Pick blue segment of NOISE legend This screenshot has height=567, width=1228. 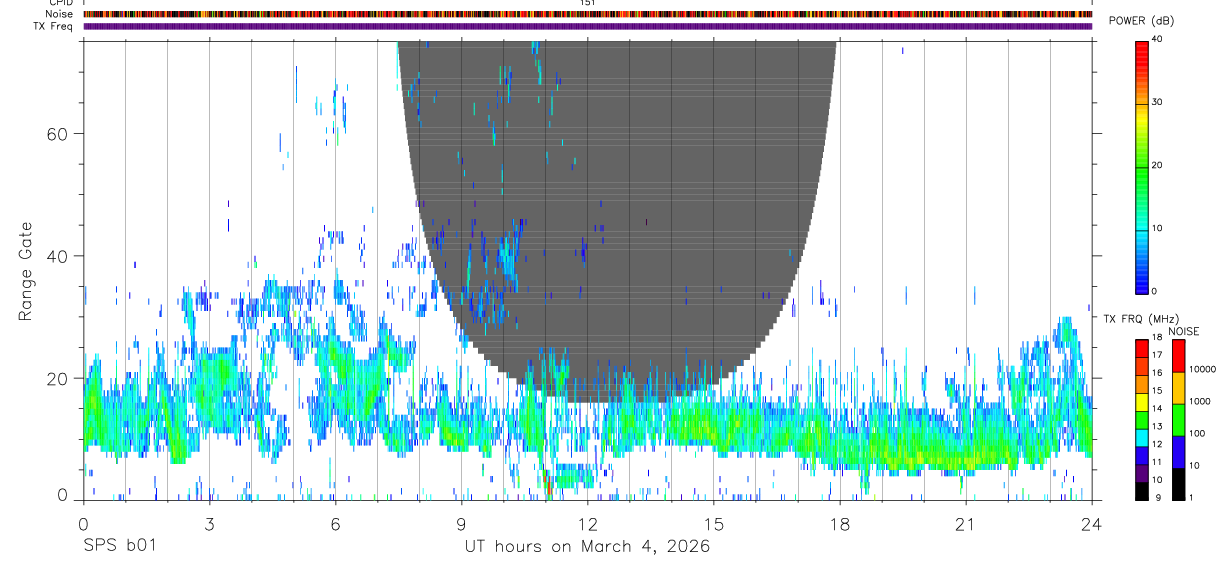[1178, 452]
